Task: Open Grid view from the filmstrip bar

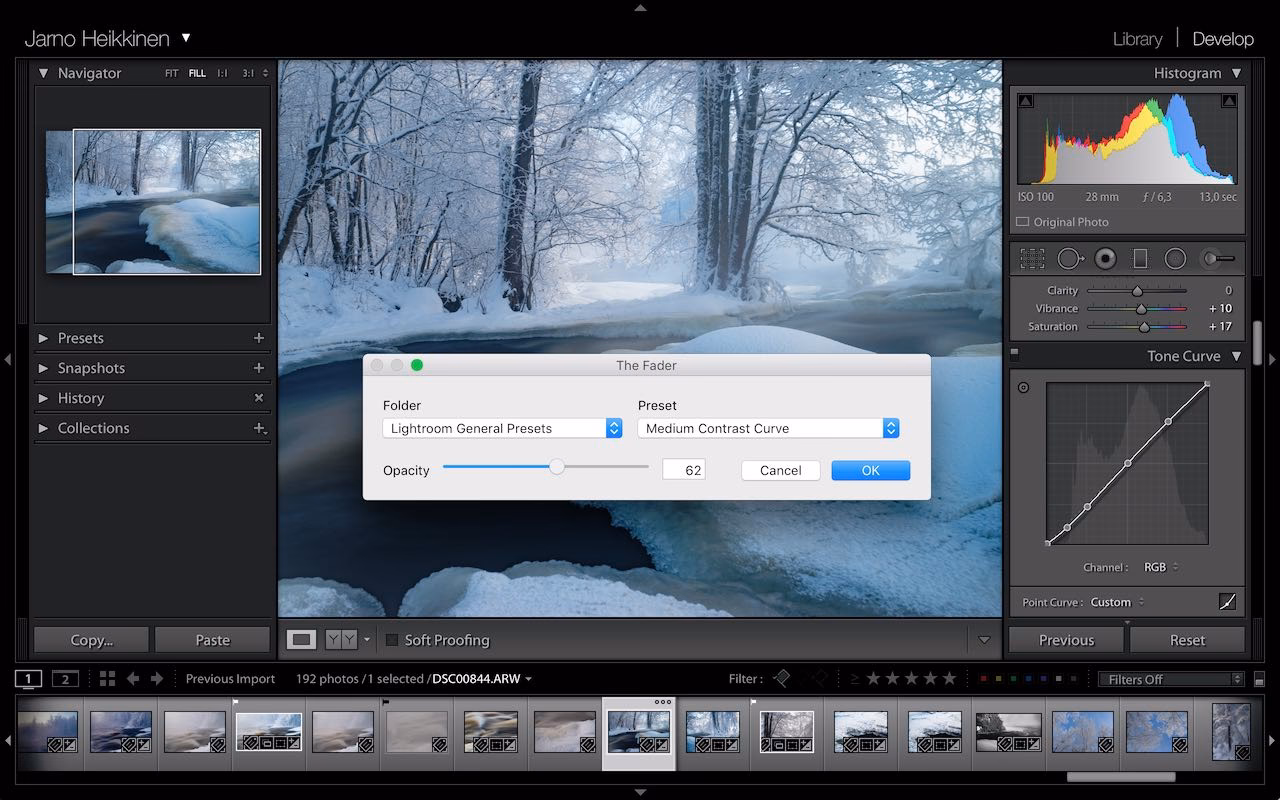Action: click(x=108, y=679)
